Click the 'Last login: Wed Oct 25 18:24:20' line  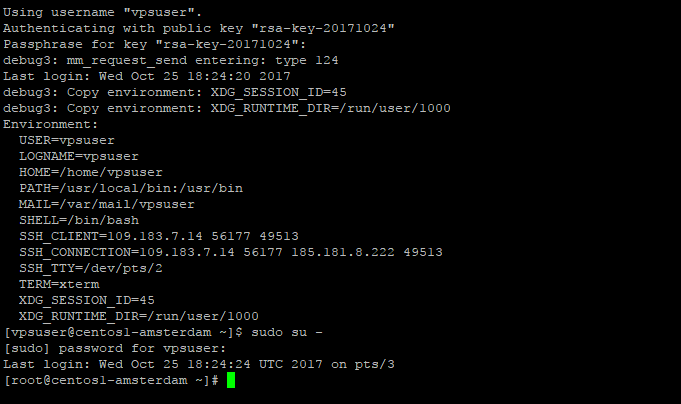point(147,76)
